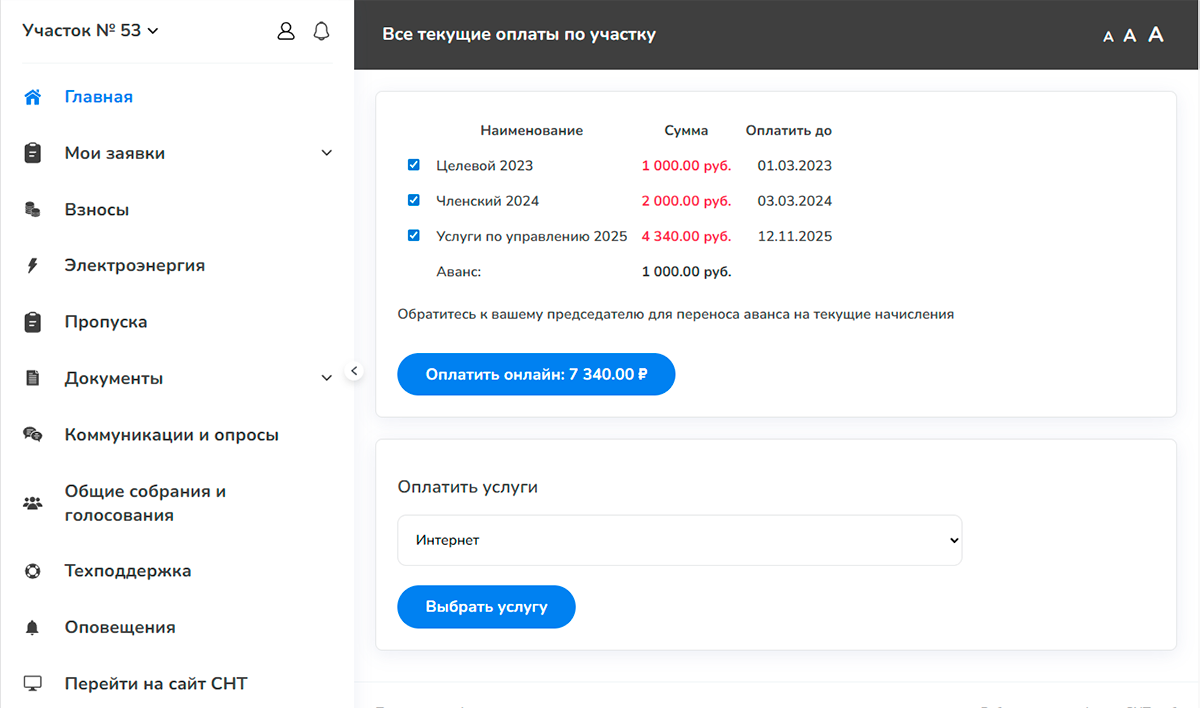Viewport: 1200px width, 708px height.
Task: Uncheck the Членский 2024 checkbox
Action: click(414, 200)
